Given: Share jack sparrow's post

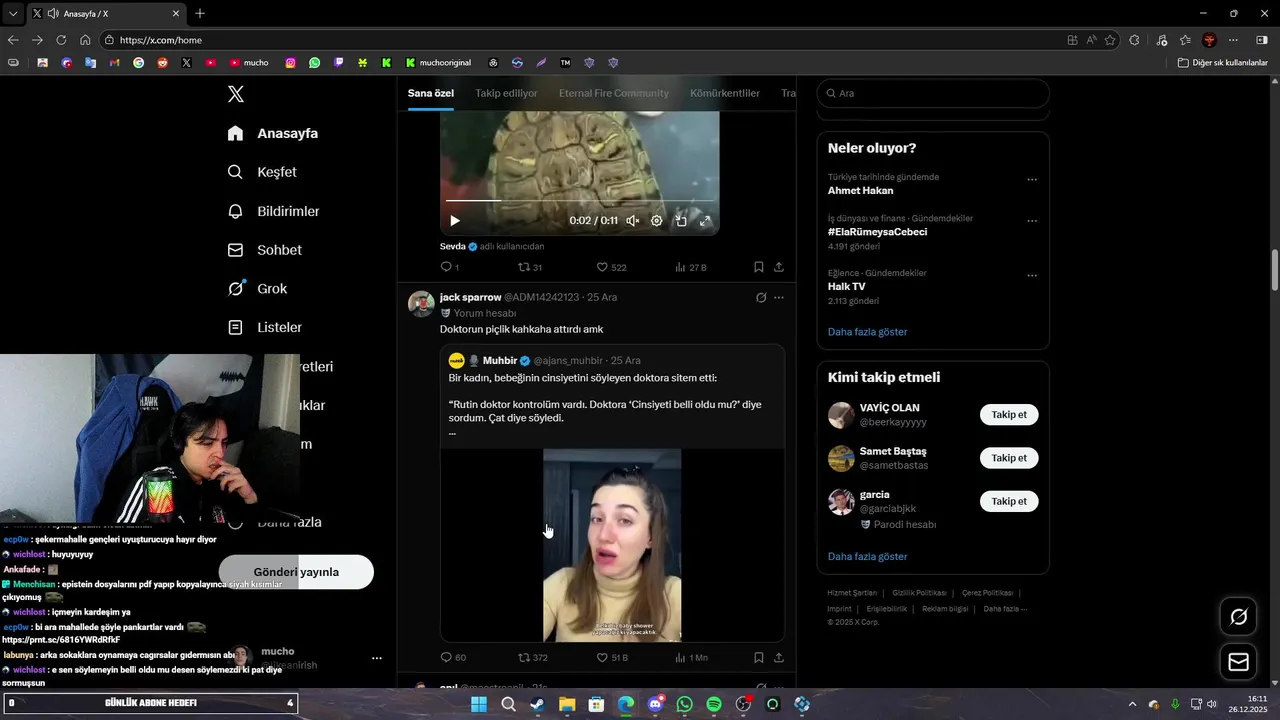Looking at the screenshot, I should pos(779,658).
